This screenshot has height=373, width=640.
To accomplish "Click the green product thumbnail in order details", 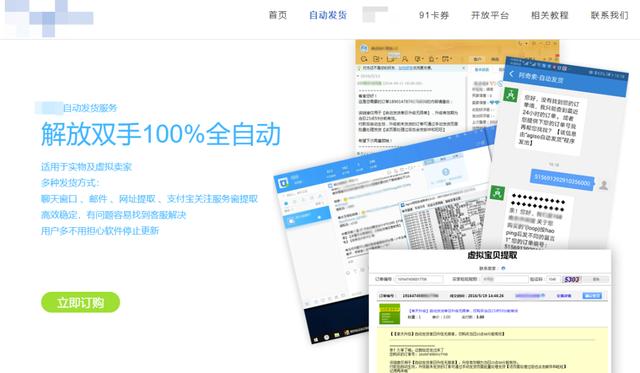I will [389, 313].
